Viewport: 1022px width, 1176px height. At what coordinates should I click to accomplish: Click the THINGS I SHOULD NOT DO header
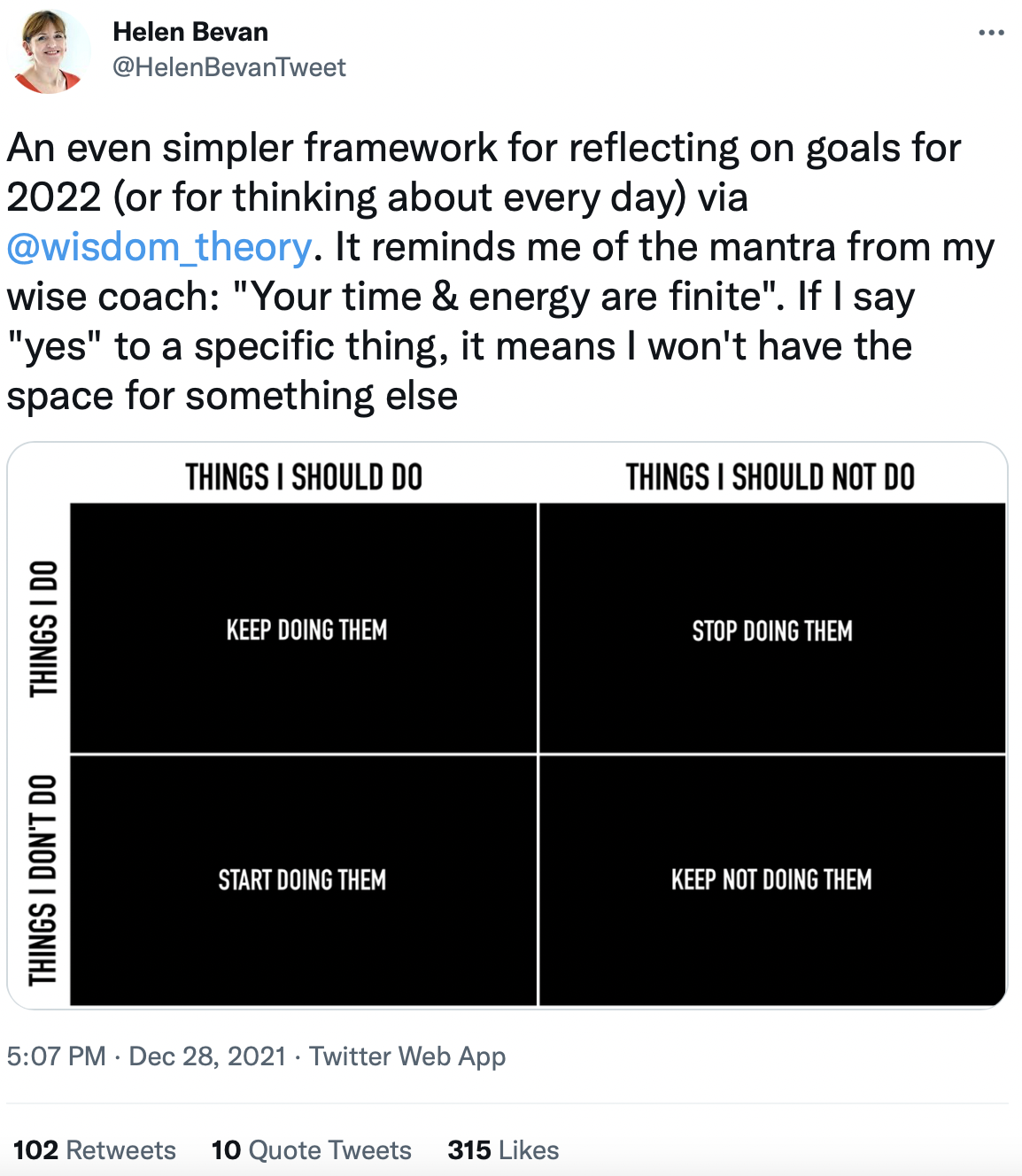click(x=770, y=477)
